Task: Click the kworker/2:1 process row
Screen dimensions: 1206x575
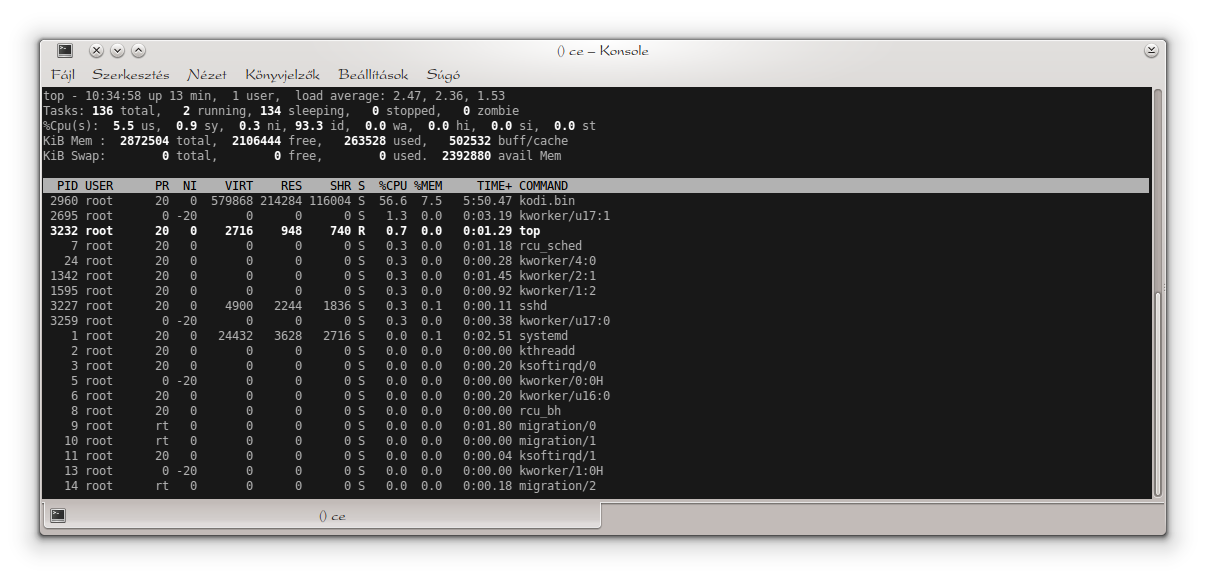Action: [595, 276]
